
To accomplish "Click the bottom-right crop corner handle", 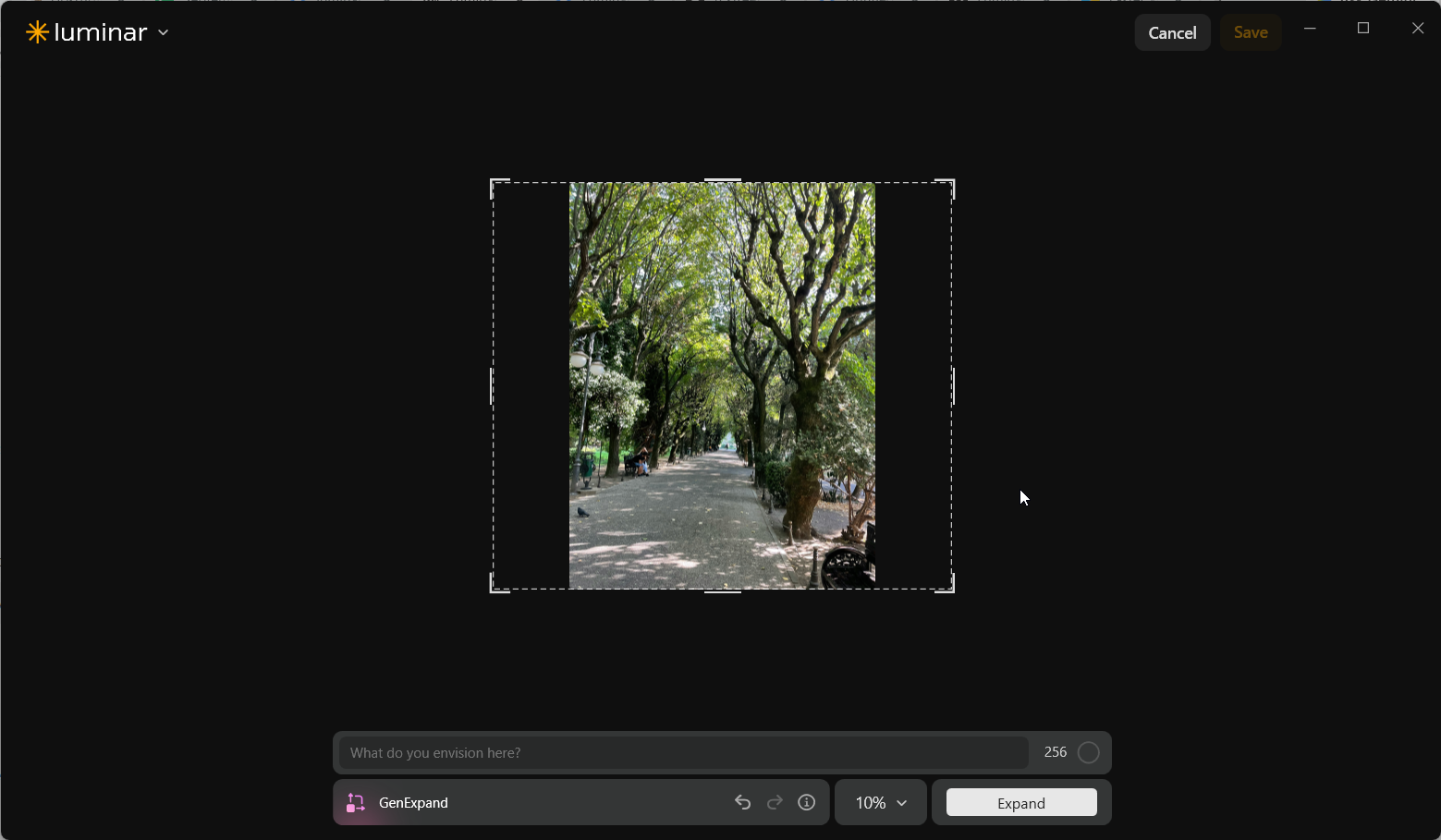I will 946,584.
